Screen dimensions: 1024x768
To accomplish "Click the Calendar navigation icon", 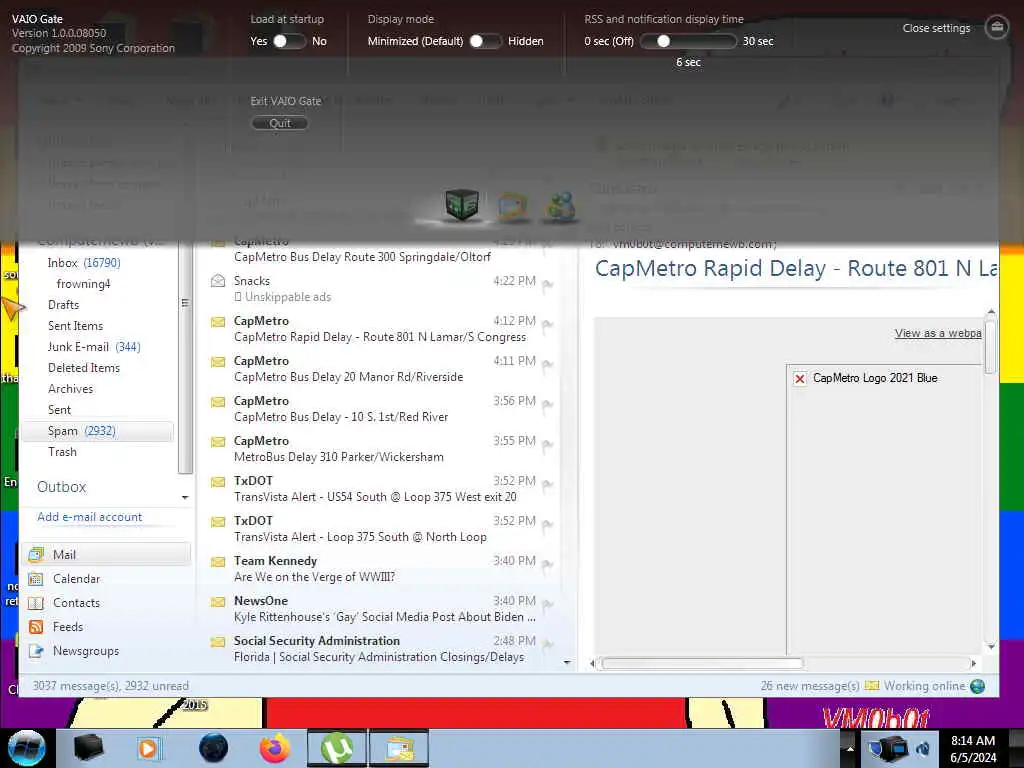I will [x=36, y=579].
